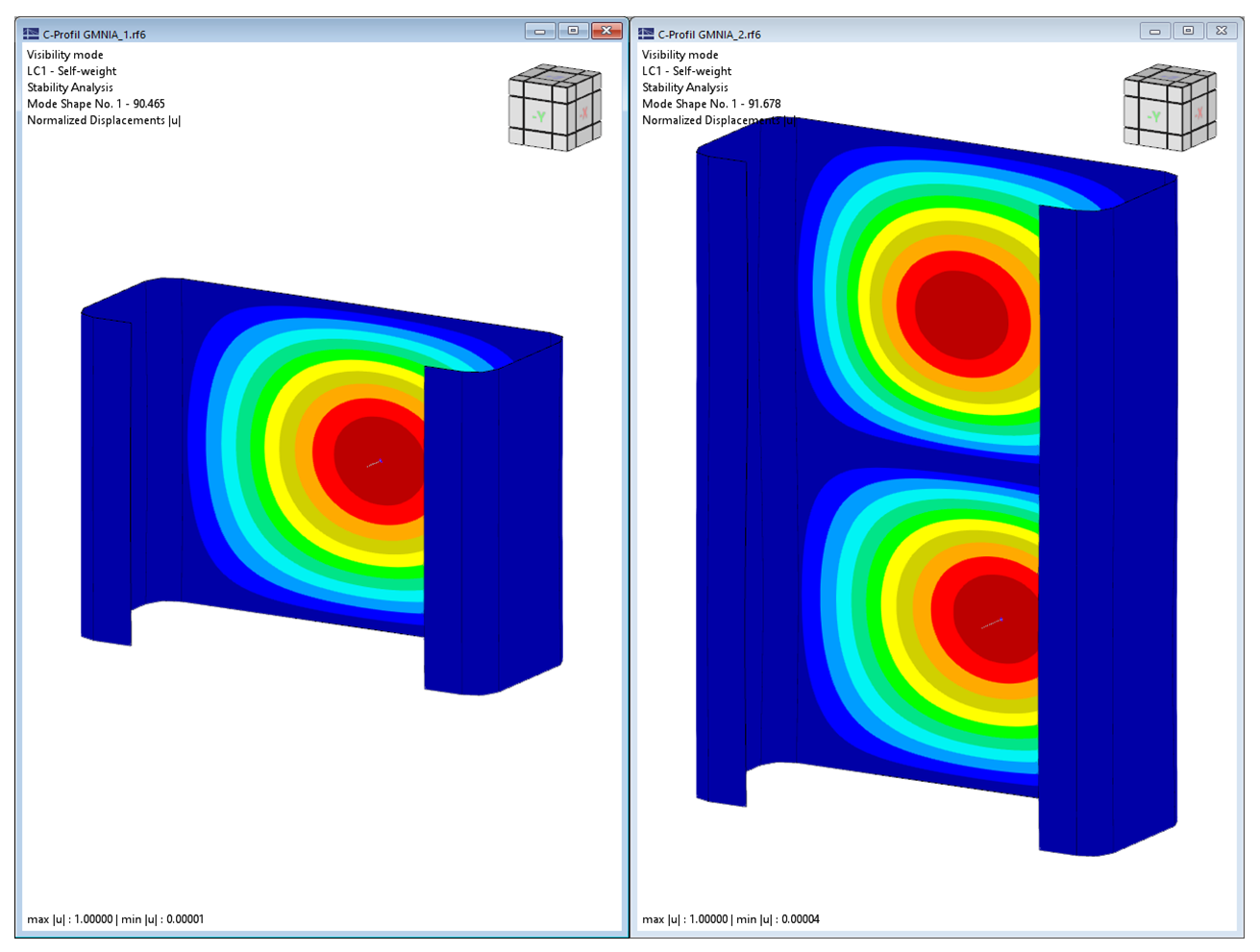Click 'Visibility mode' text in GMNIA_1 window

(65, 55)
